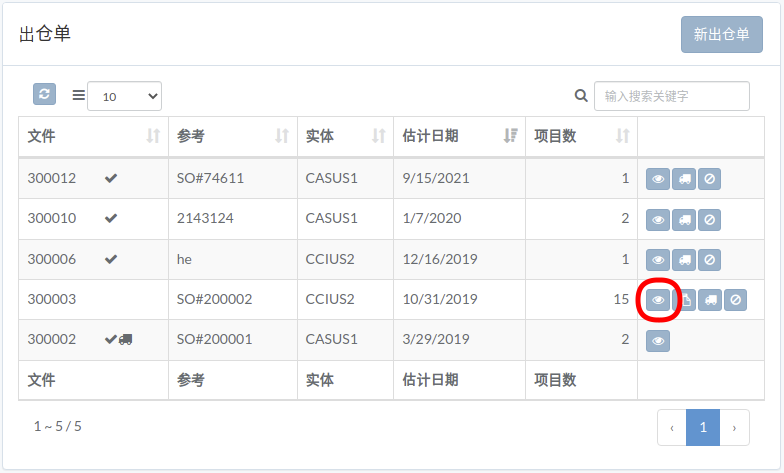Image resolution: width=784 pixels, height=473 pixels.
Task: View order 300003 with eye icon
Action: (x=658, y=300)
